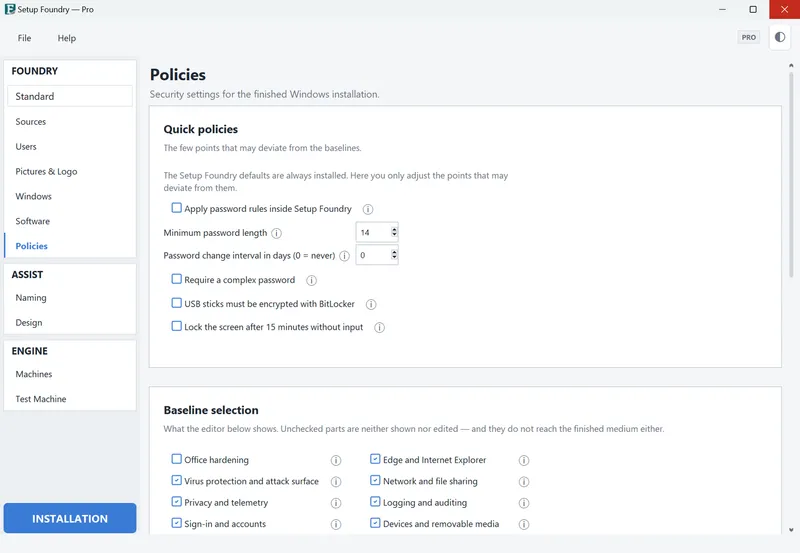Click the scrollbar down arrow
800x553 pixels.
tap(791, 530)
